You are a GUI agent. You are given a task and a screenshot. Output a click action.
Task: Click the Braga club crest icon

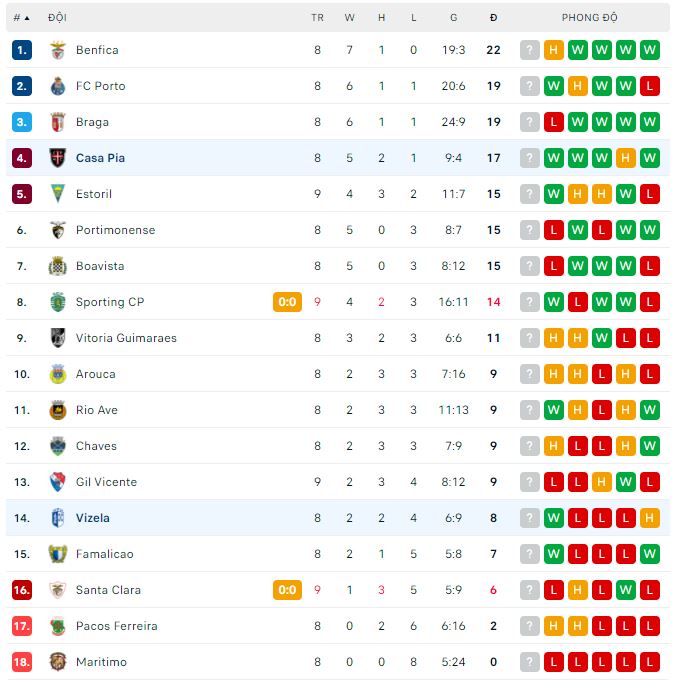[x=57, y=122]
